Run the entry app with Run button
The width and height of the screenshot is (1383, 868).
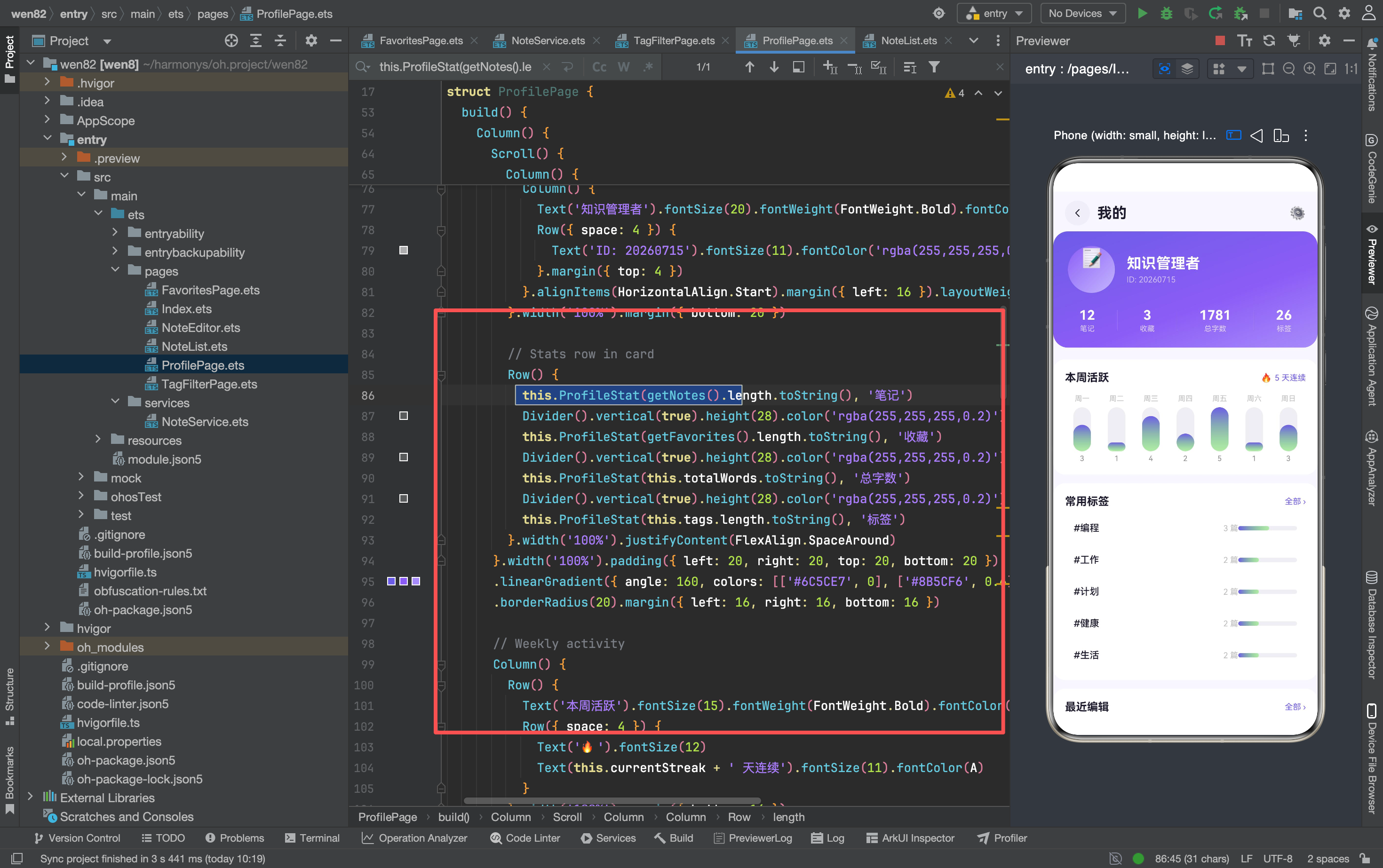(1142, 13)
